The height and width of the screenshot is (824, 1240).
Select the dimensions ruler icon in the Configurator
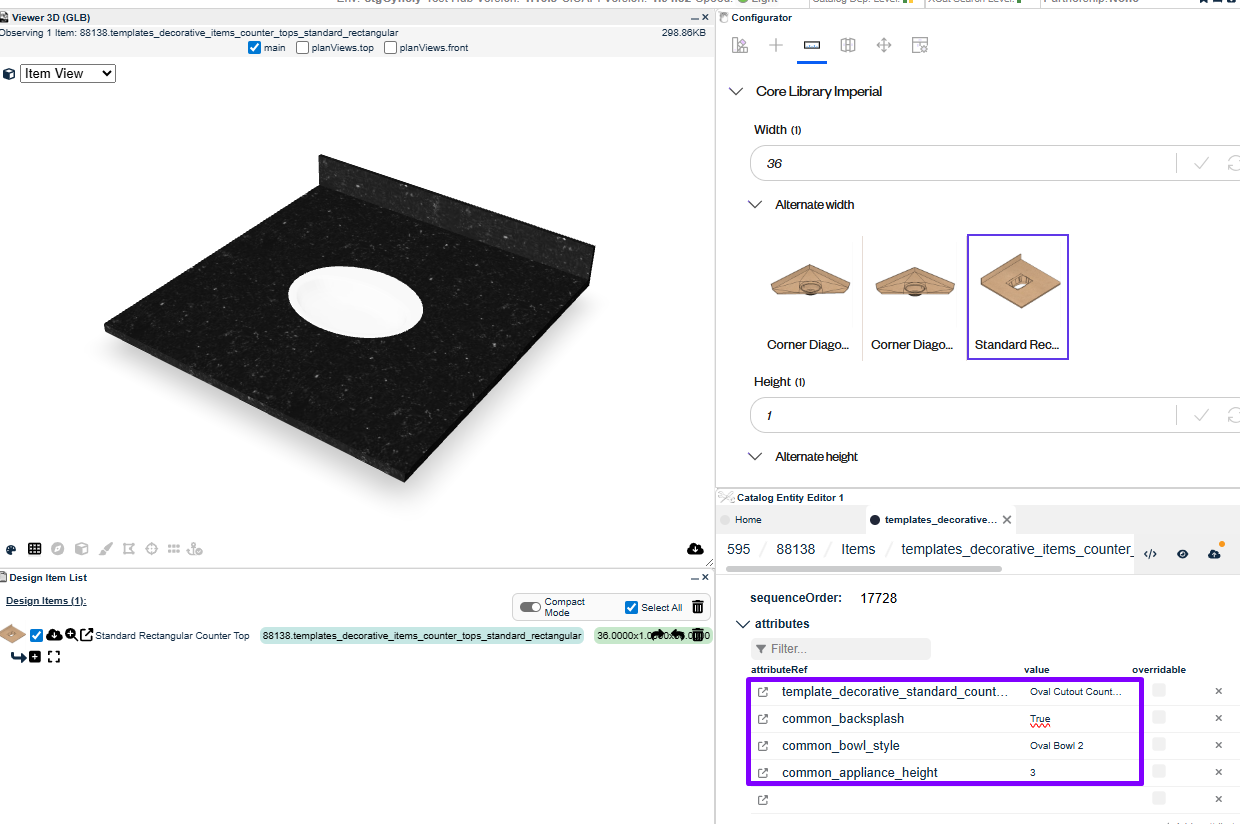(812, 45)
